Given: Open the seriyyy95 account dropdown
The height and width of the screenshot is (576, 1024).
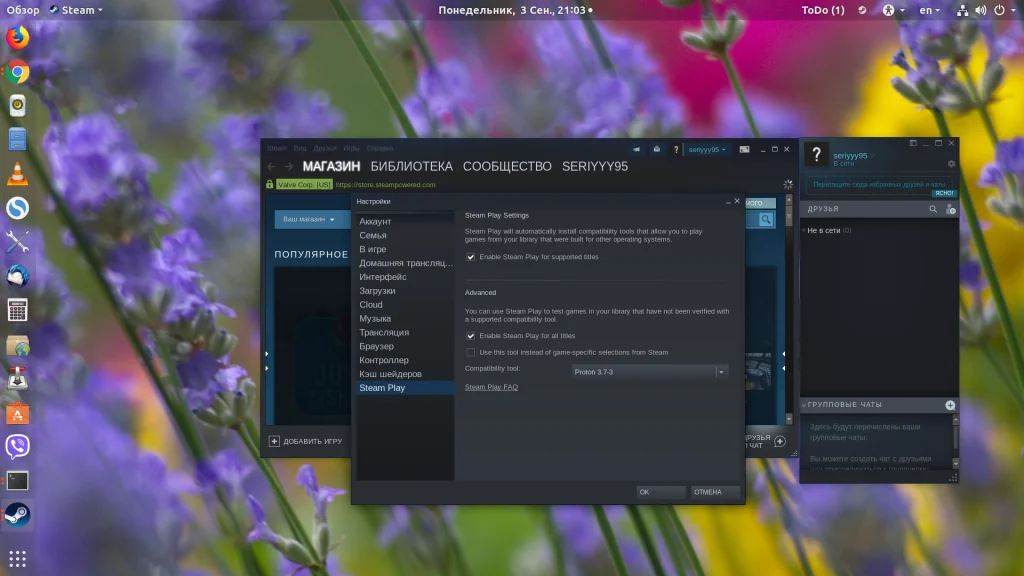Looking at the screenshot, I should pos(707,150).
